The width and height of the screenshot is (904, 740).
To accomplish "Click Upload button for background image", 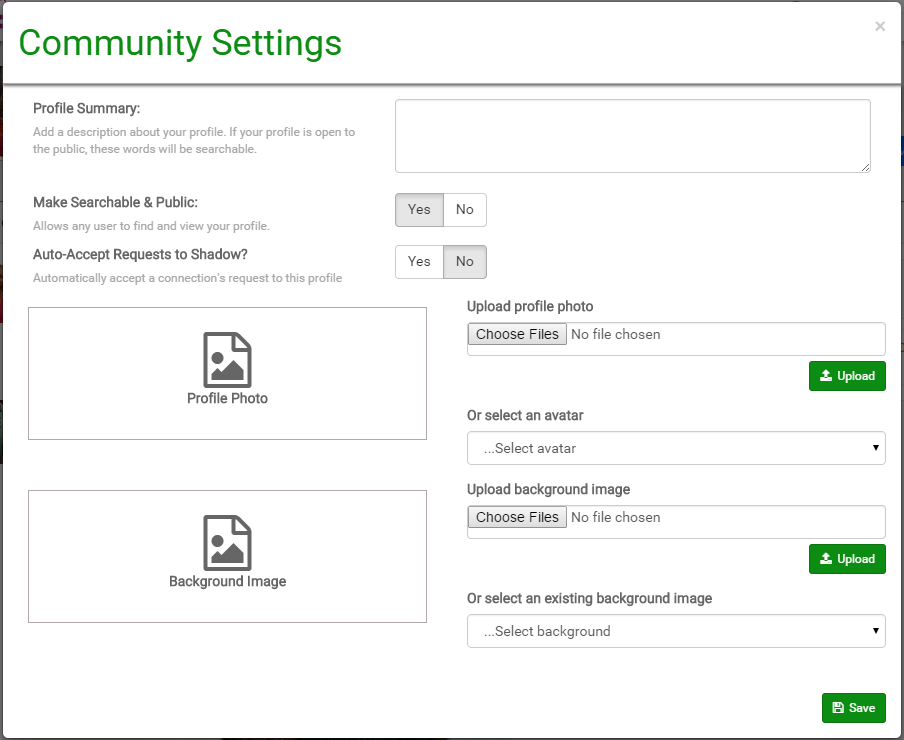I will [x=846, y=559].
